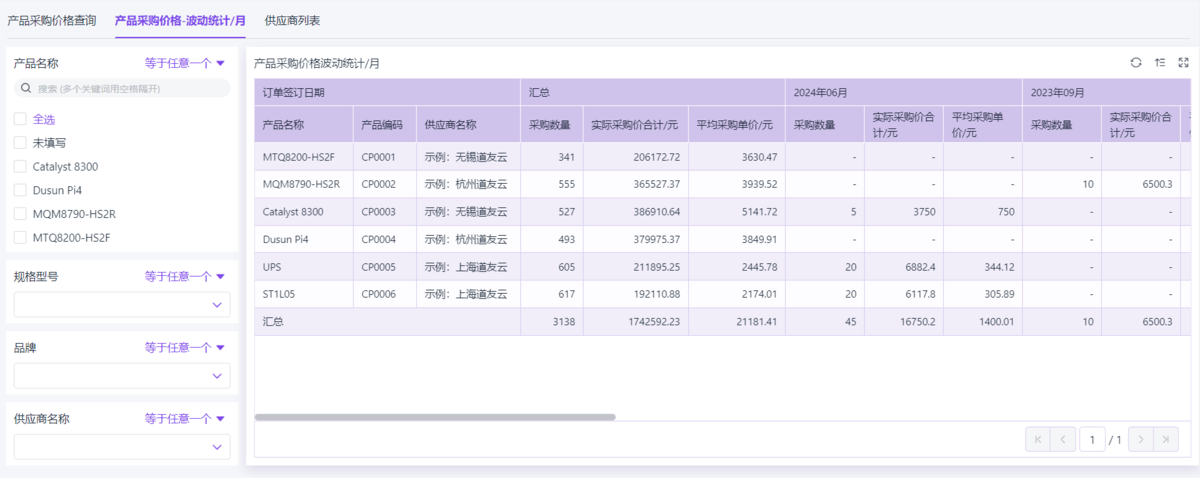Viewport: 1200px width, 478px height.
Task: Click the average price 5141.72
Action: (x=758, y=212)
